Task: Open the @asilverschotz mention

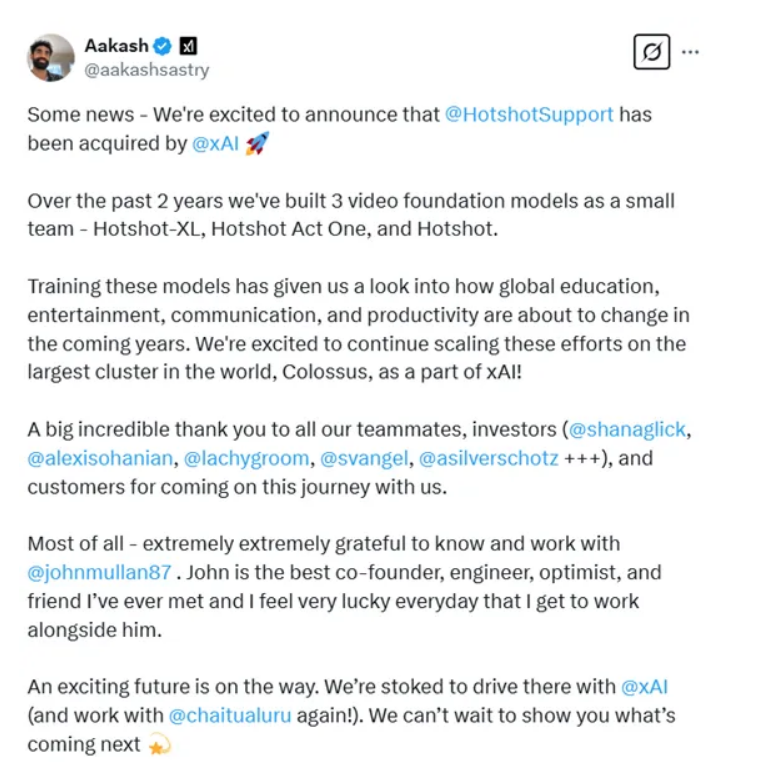Action: pyautogui.click(x=488, y=458)
